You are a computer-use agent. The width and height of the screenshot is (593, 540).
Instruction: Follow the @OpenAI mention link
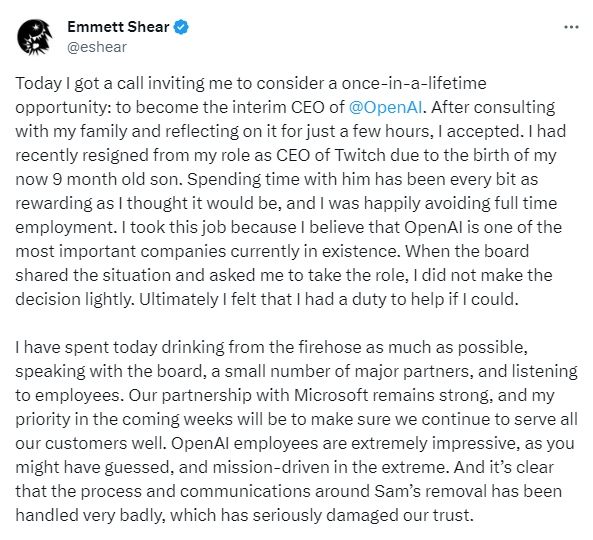385,107
